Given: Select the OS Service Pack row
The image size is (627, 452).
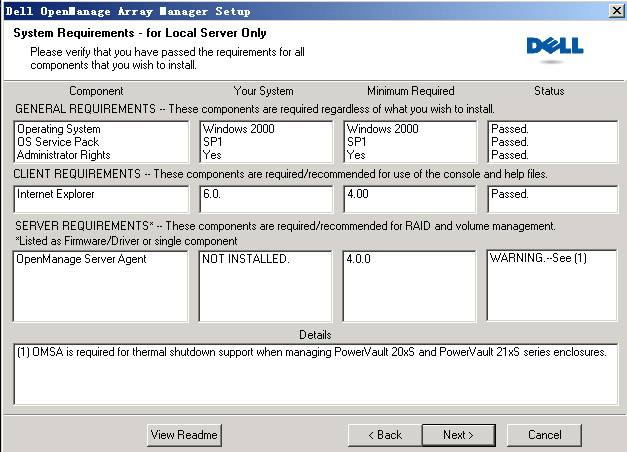Looking at the screenshot, I should (x=58, y=142).
